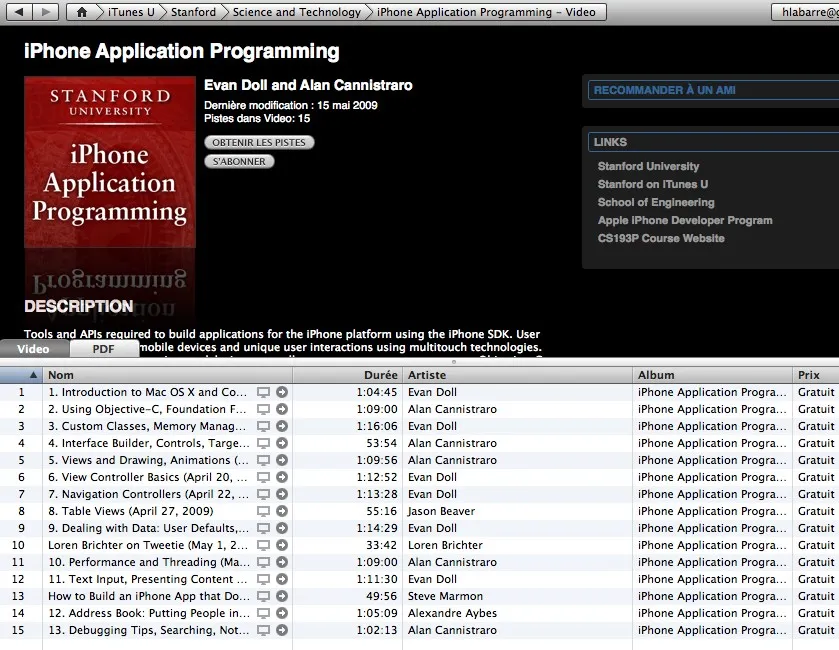This screenshot has height=650, width=839.
Task: Sort tracks by the Durée column header
Action: (x=348, y=375)
